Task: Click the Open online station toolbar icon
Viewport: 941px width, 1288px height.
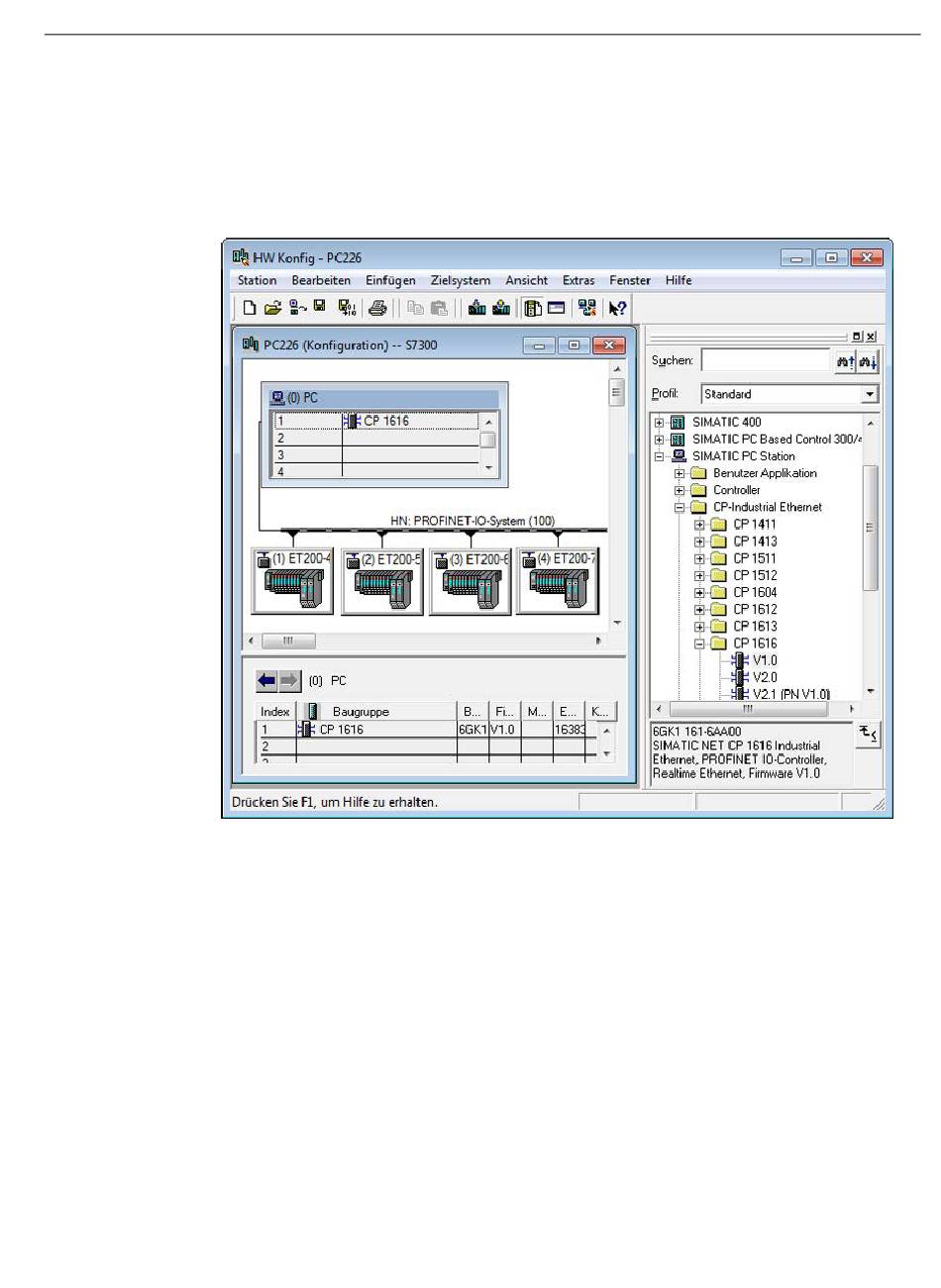Action: [296, 308]
